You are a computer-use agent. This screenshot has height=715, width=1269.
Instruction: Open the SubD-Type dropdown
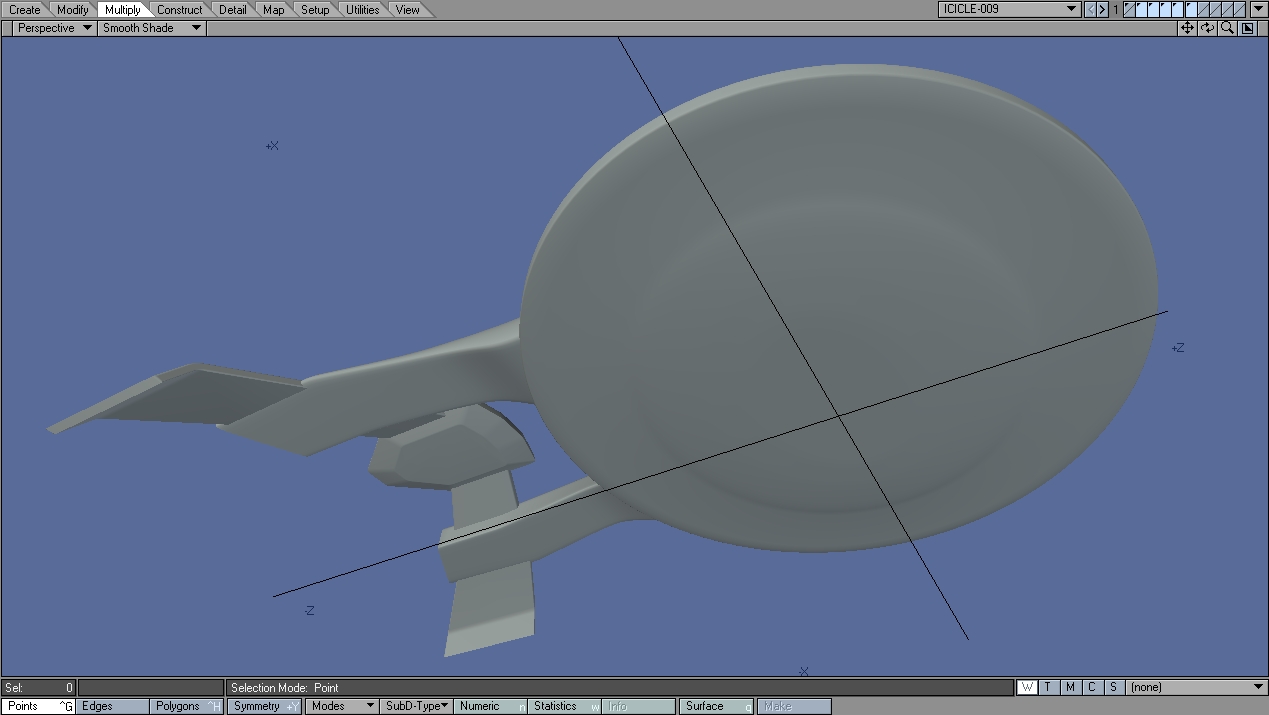[x=416, y=706]
